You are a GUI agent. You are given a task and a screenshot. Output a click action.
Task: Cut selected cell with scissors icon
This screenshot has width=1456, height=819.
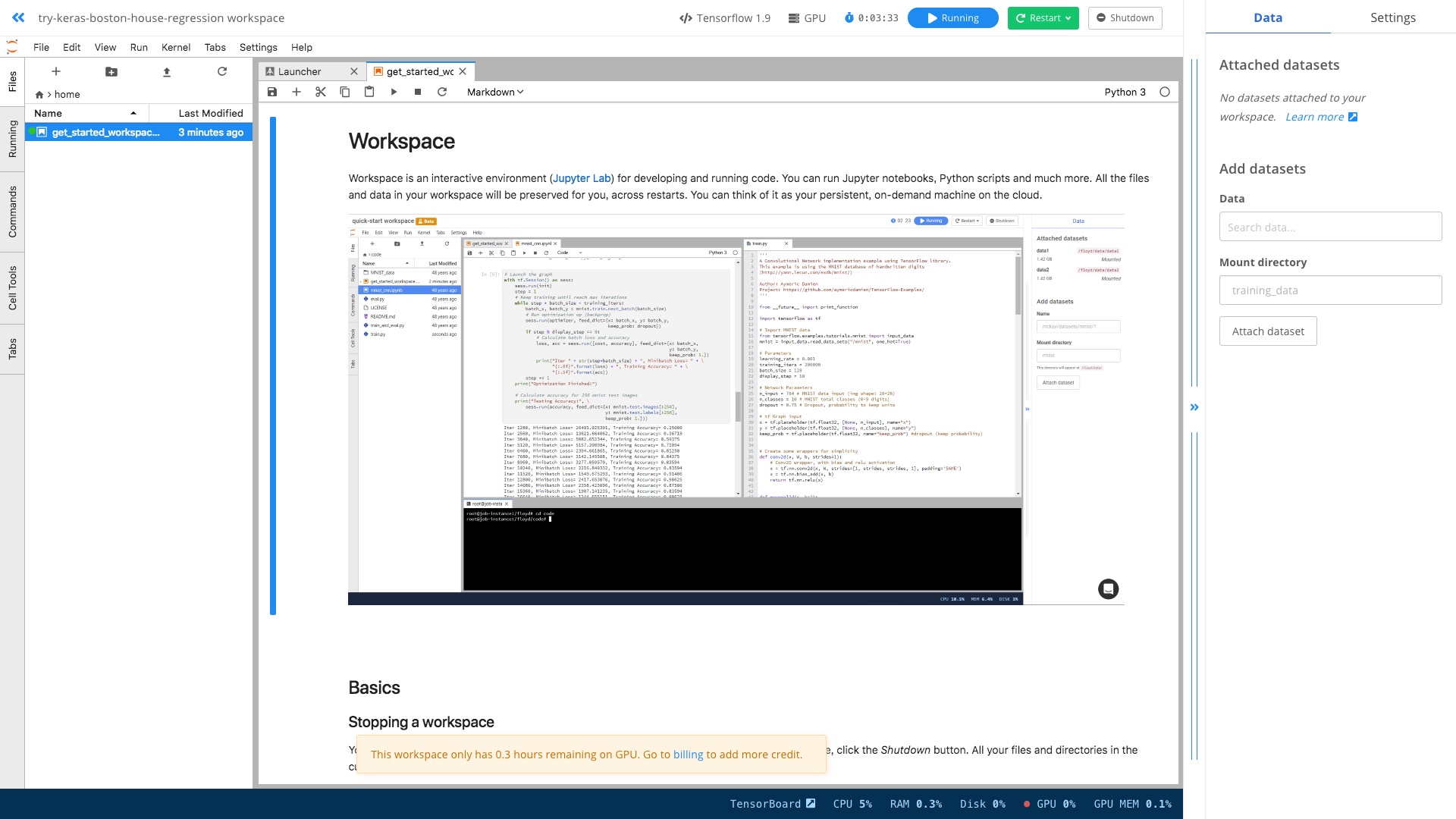[x=321, y=92]
